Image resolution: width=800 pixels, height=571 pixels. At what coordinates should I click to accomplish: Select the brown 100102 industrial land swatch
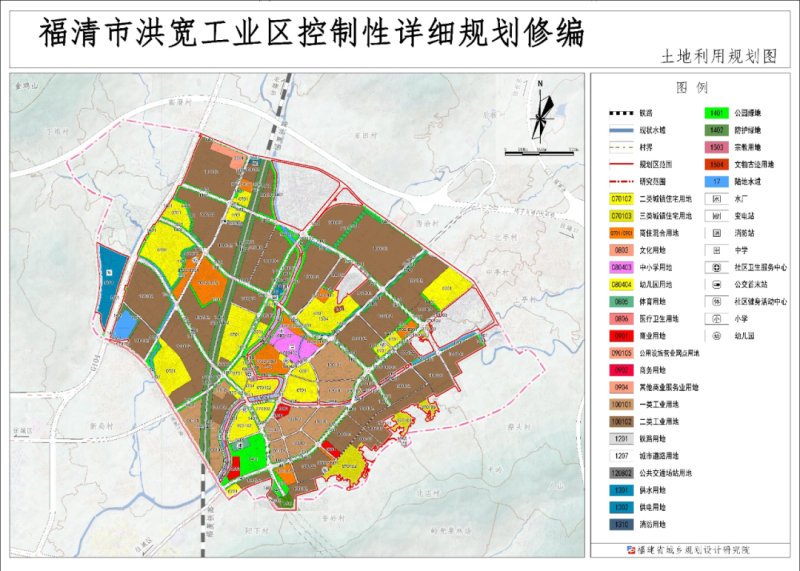click(x=621, y=421)
